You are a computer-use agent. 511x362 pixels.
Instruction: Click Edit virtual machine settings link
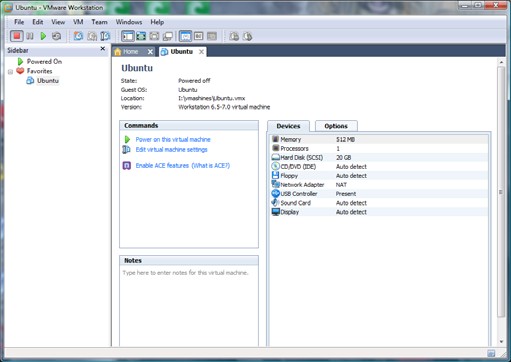(171, 150)
